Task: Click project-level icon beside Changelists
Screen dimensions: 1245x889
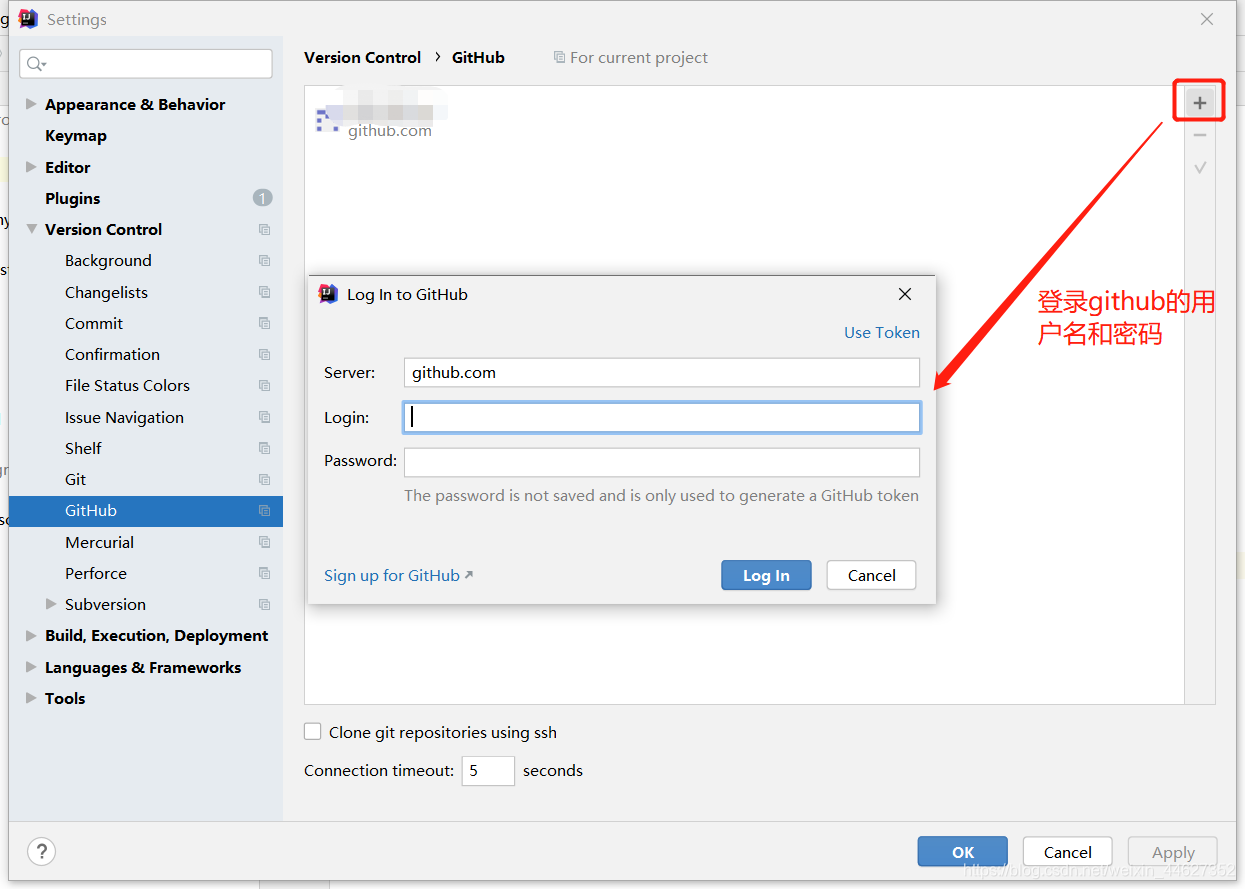Action: [x=264, y=293]
